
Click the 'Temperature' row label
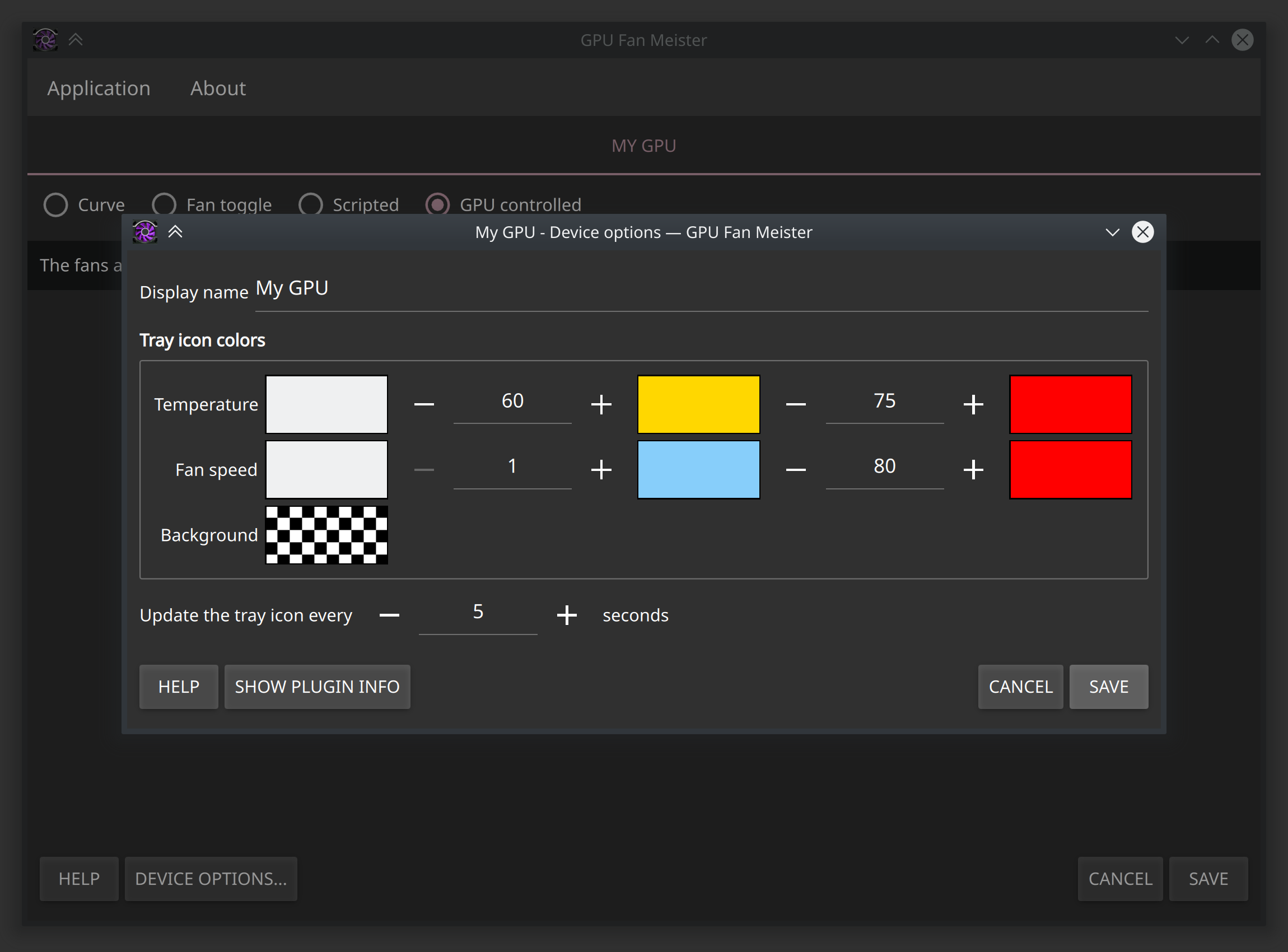206,404
